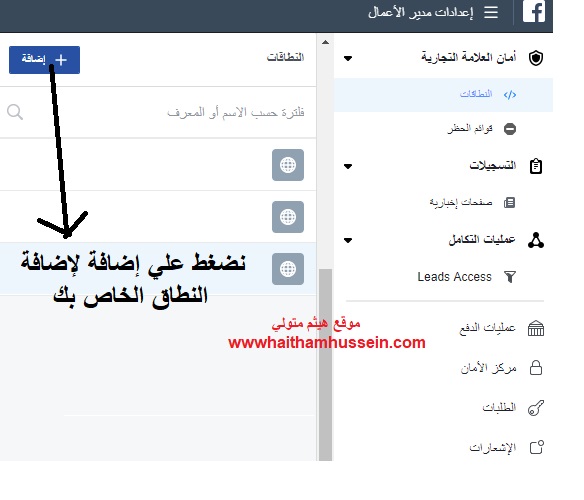Click the blue إضافة add button

coord(44,60)
